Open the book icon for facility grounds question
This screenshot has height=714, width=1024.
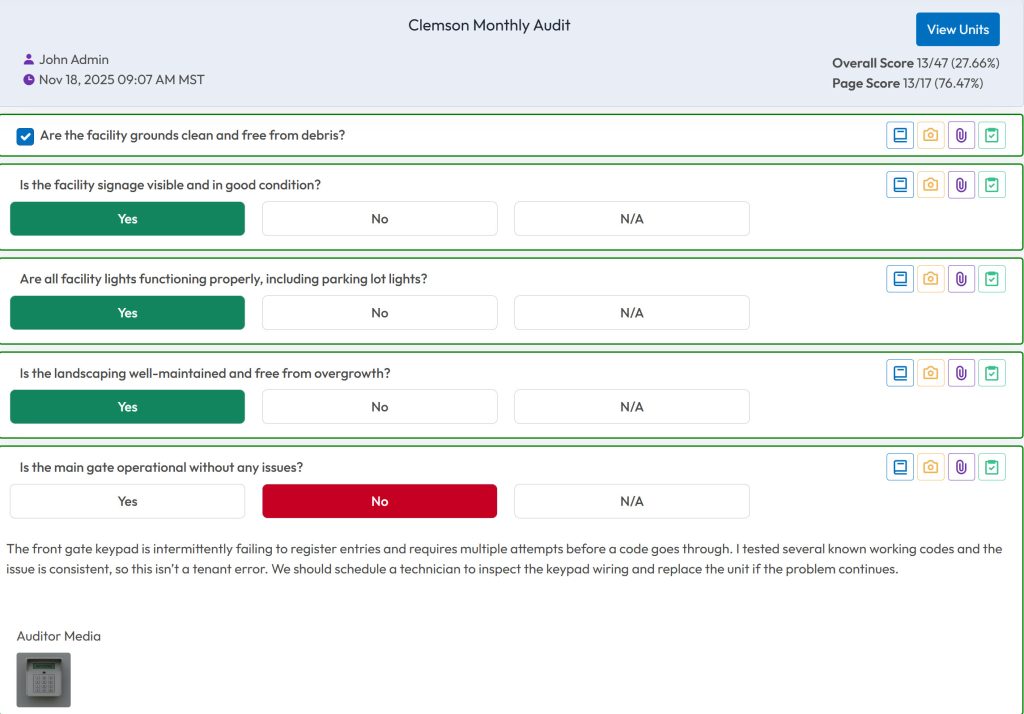(900, 135)
